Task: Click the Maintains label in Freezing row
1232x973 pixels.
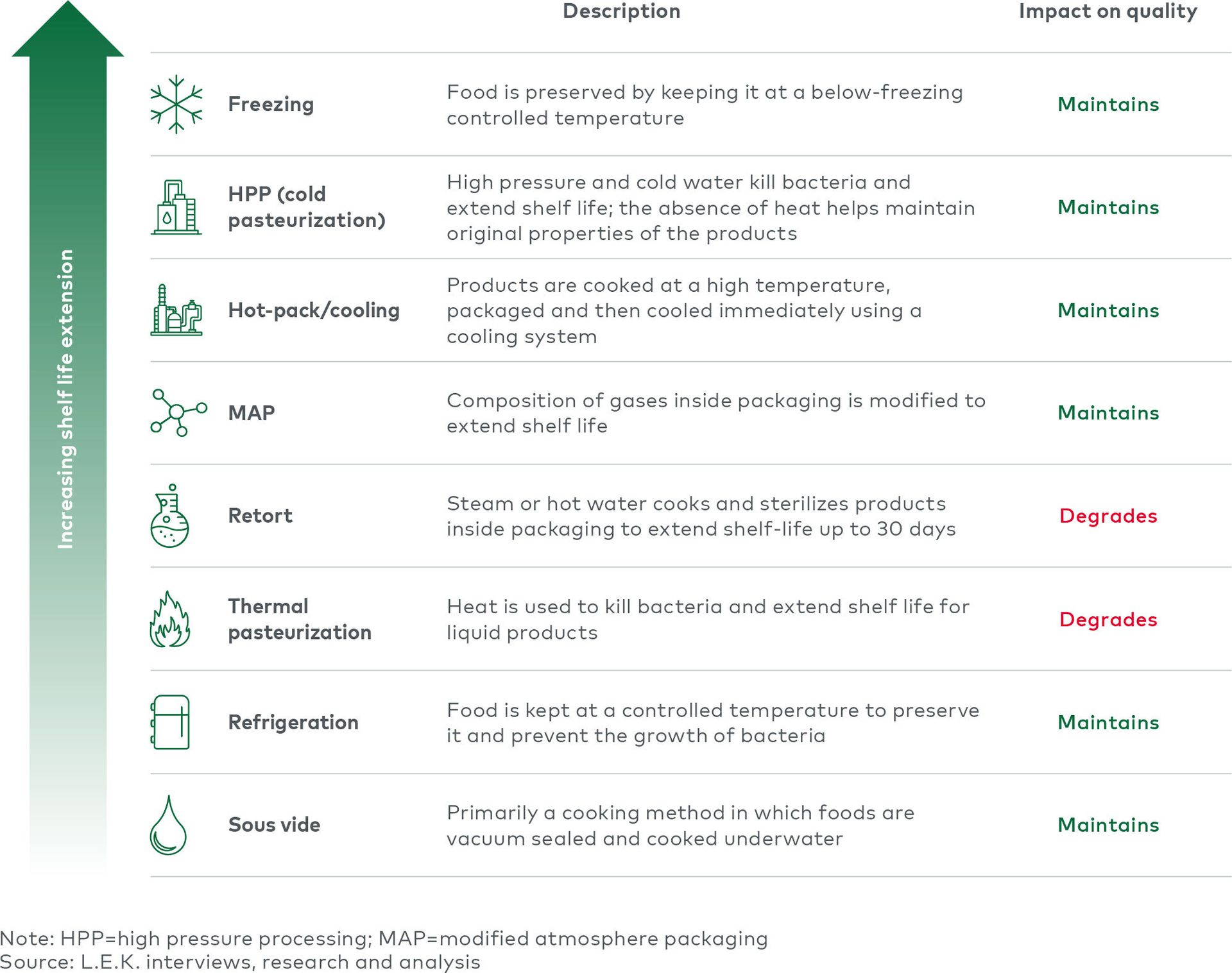Action: (1108, 104)
